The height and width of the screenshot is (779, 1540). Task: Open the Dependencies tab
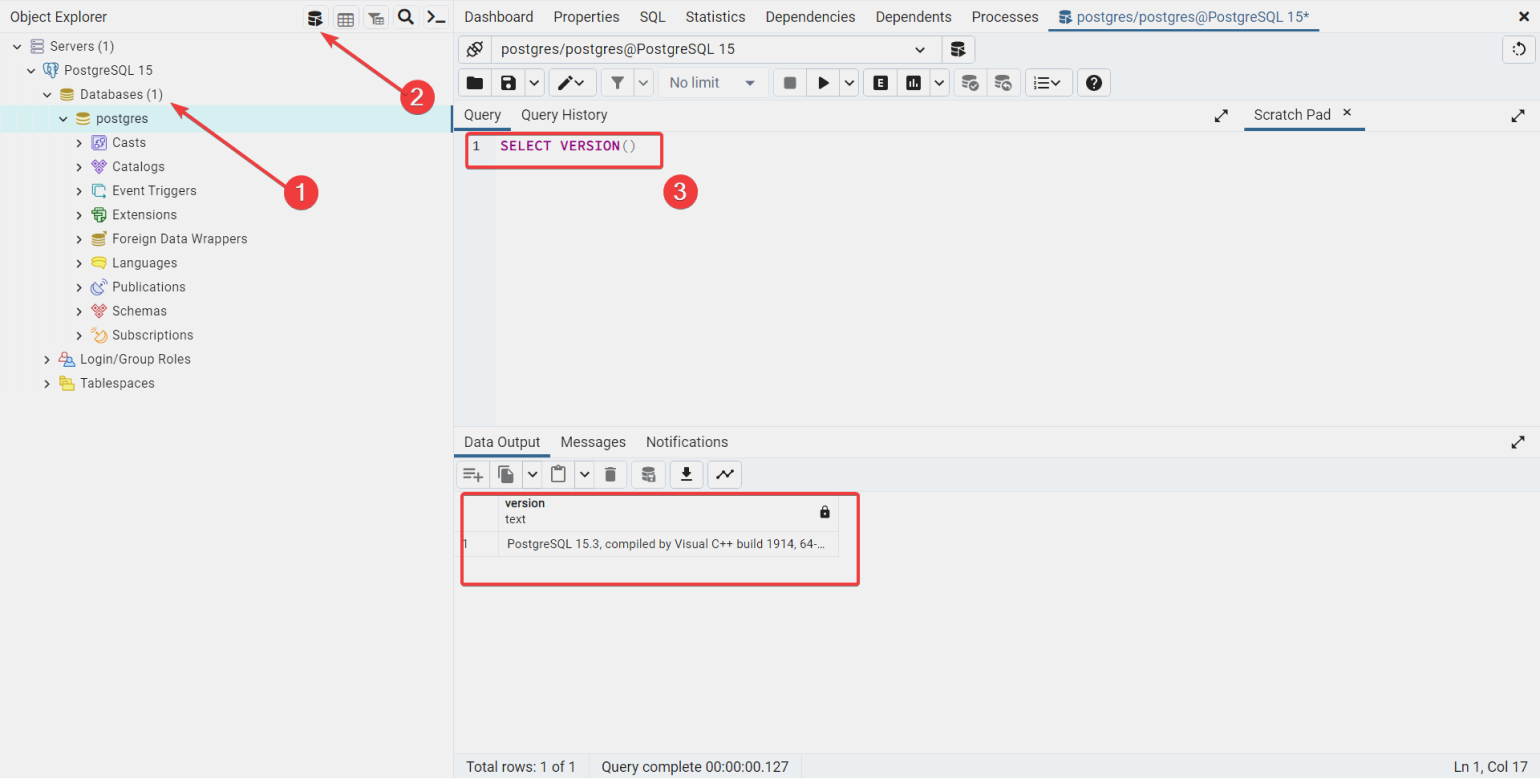[x=810, y=17]
